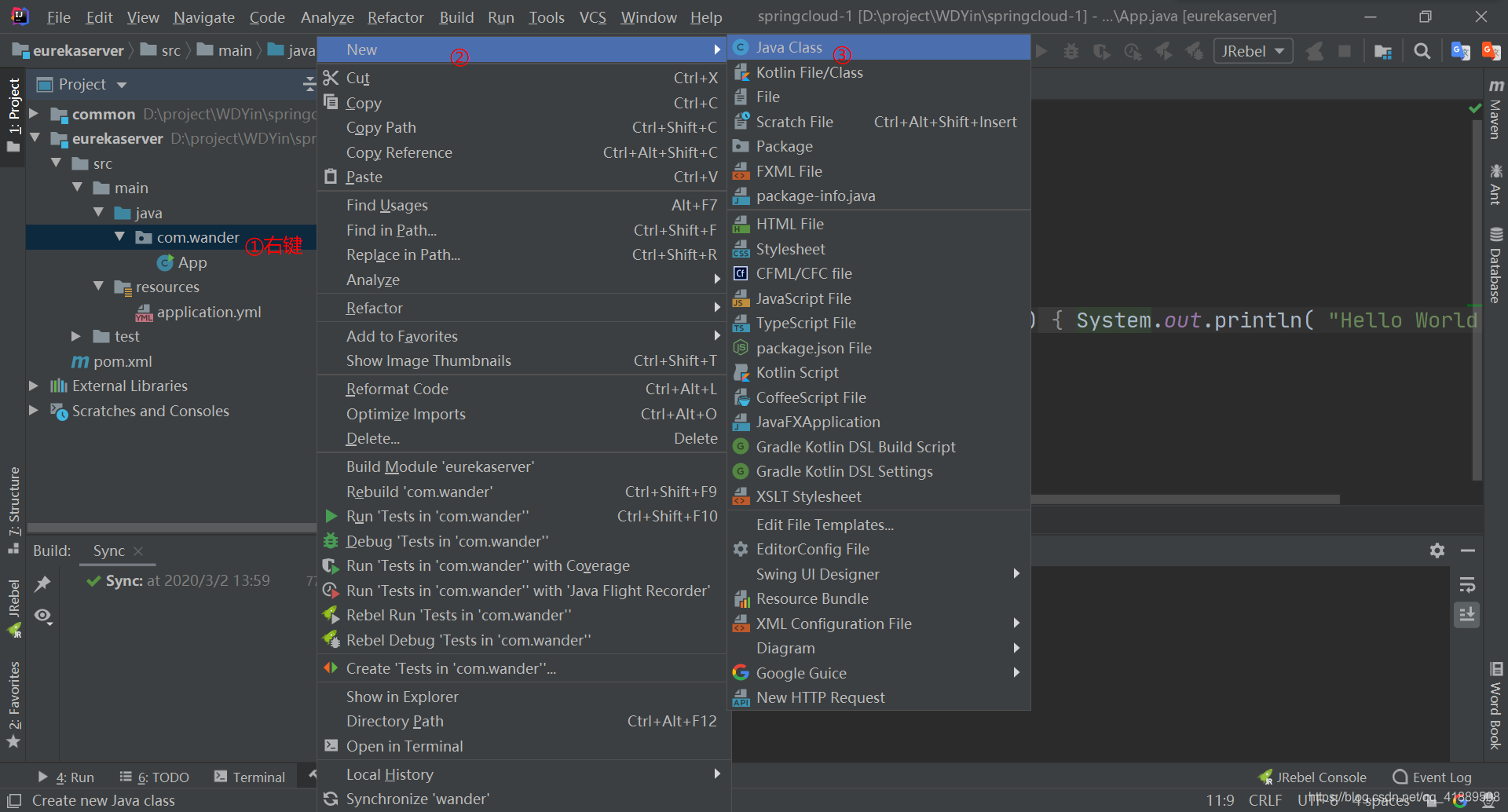Image resolution: width=1508 pixels, height=812 pixels.
Task: Open the Database tool window
Action: click(1495, 265)
